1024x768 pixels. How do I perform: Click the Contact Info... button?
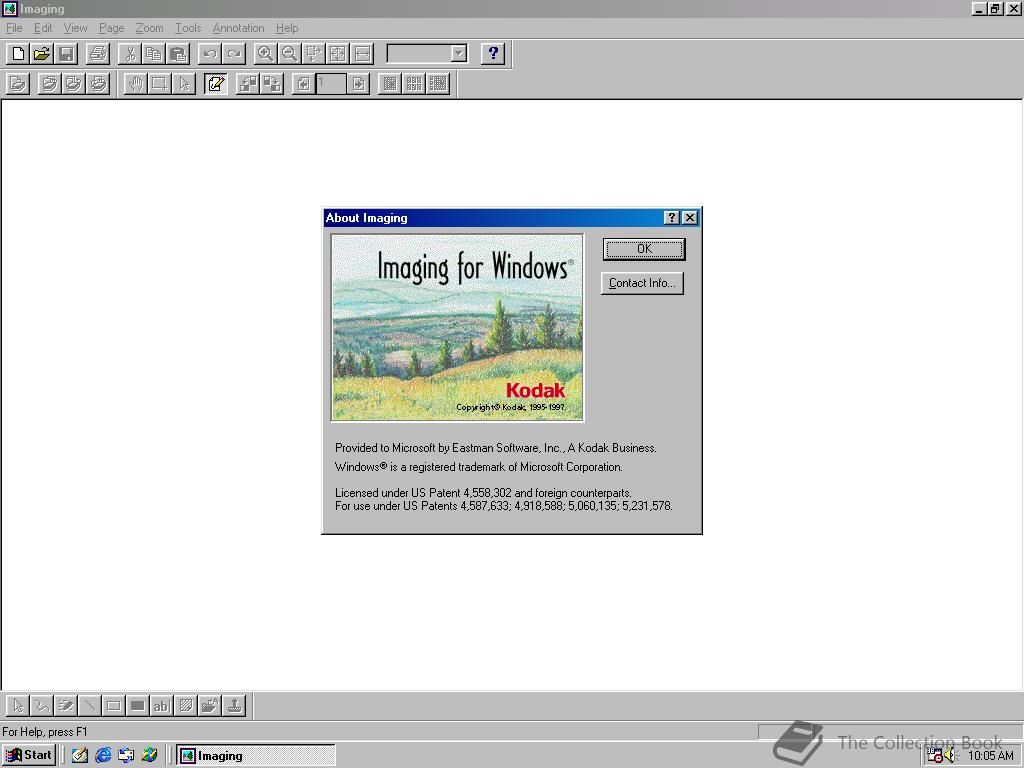pyautogui.click(x=643, y=283)
